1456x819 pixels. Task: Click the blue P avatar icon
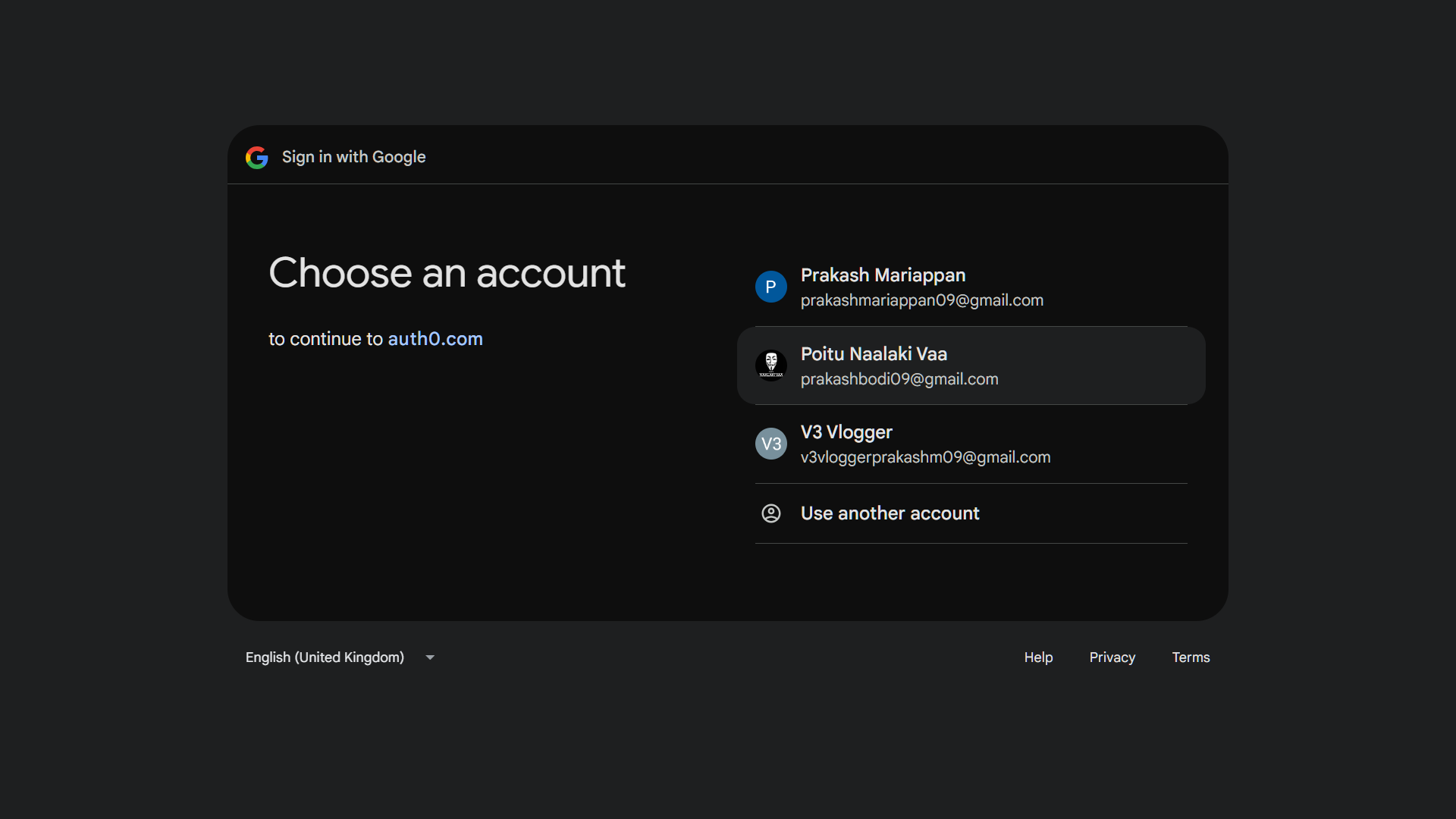tap(770, 287)
